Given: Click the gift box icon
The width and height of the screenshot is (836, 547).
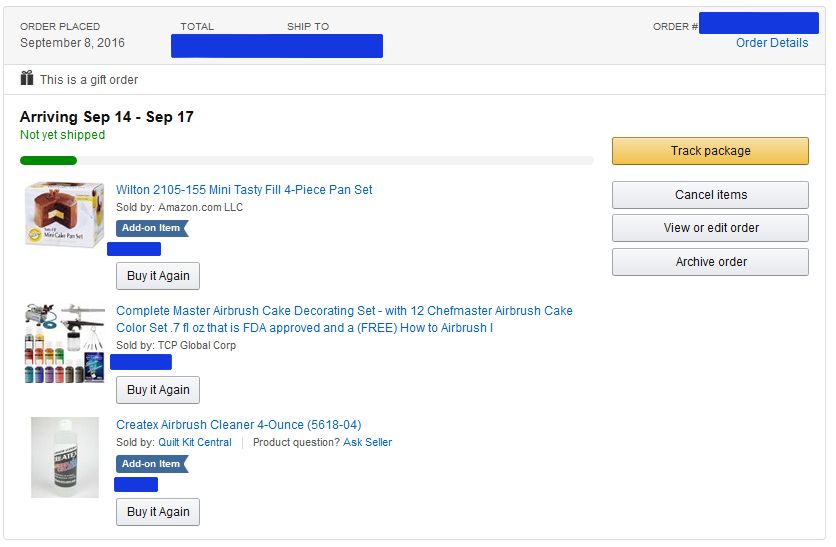Looking at the screenshot, I should click(27, 78).
